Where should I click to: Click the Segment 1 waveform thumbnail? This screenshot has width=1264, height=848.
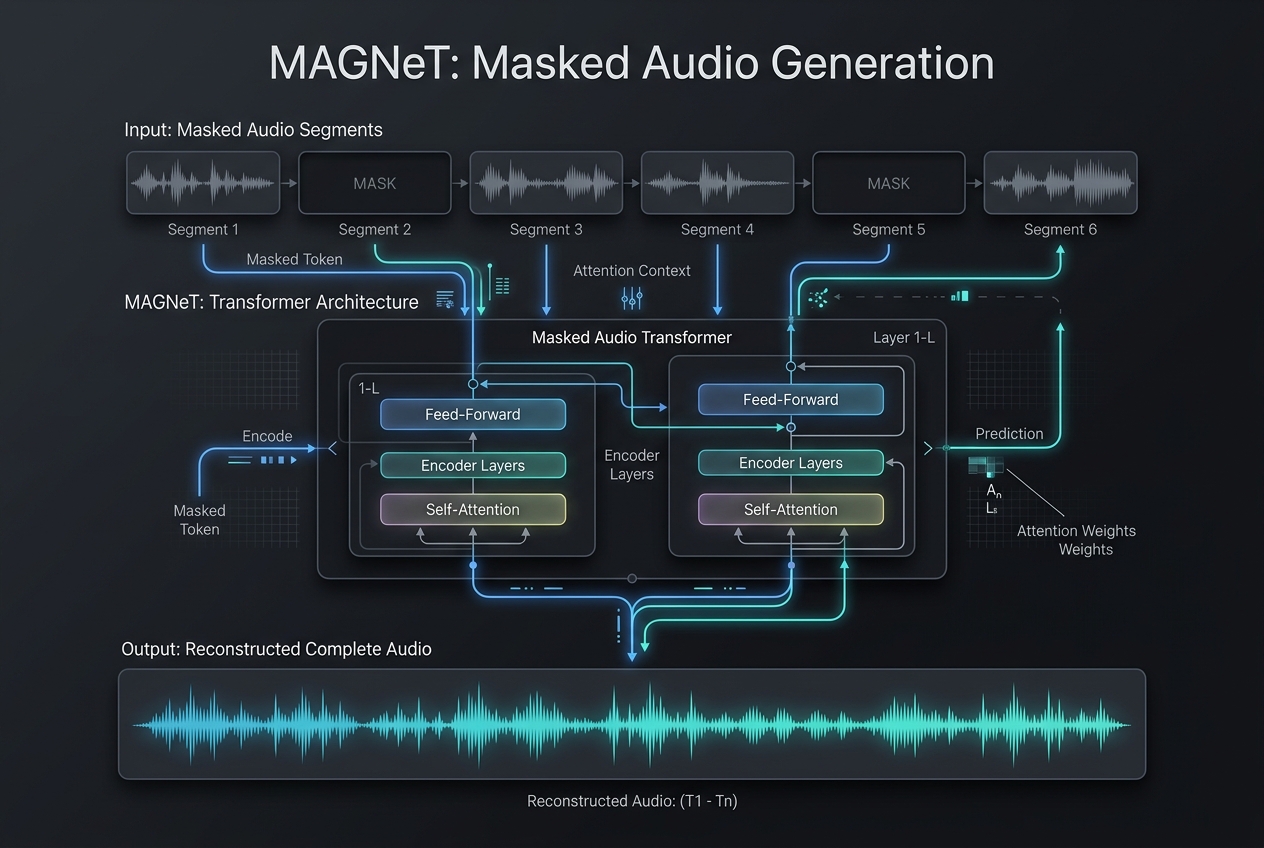coord(203,183)
